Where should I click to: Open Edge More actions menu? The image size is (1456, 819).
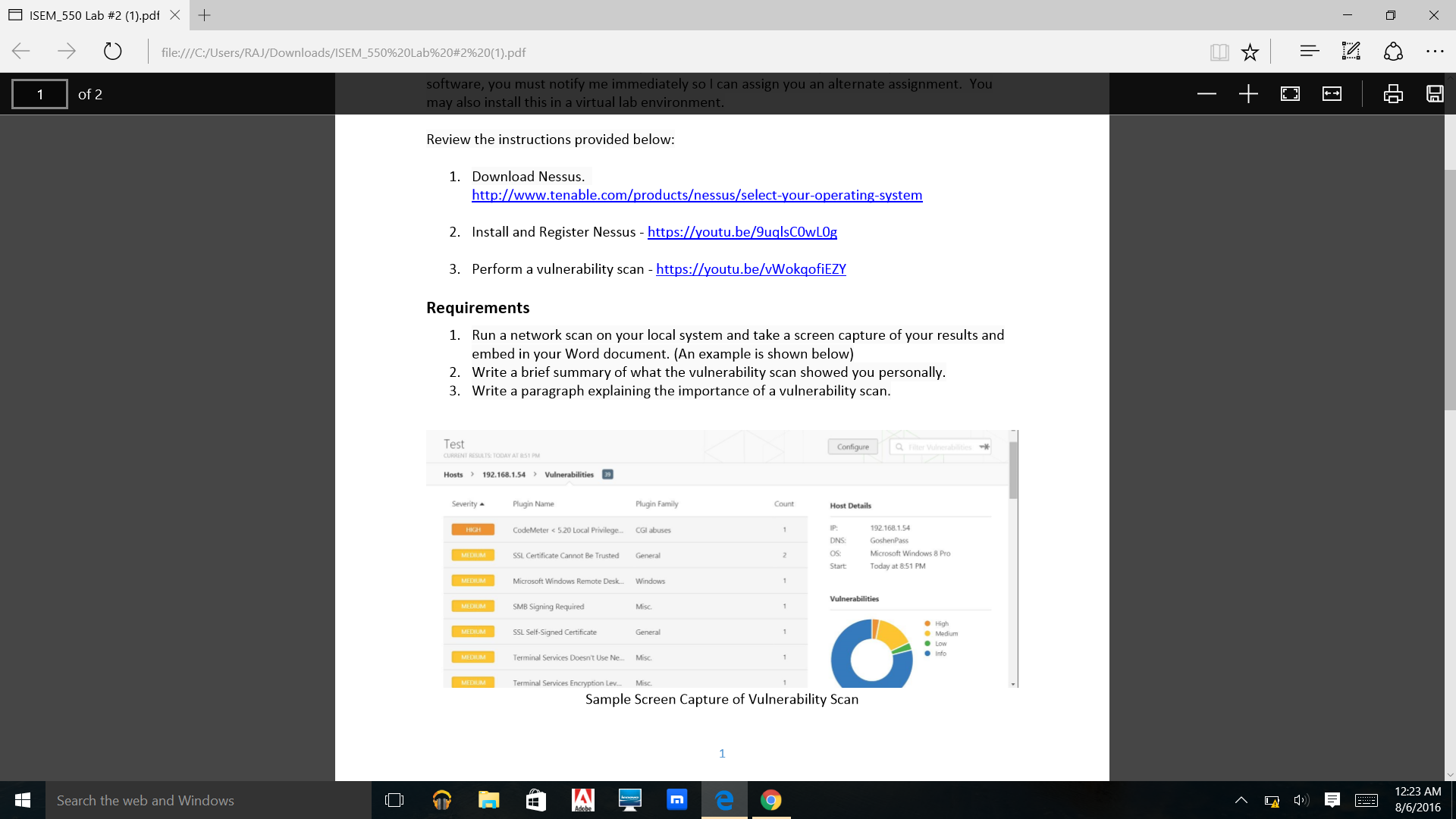coord(1435,52)
